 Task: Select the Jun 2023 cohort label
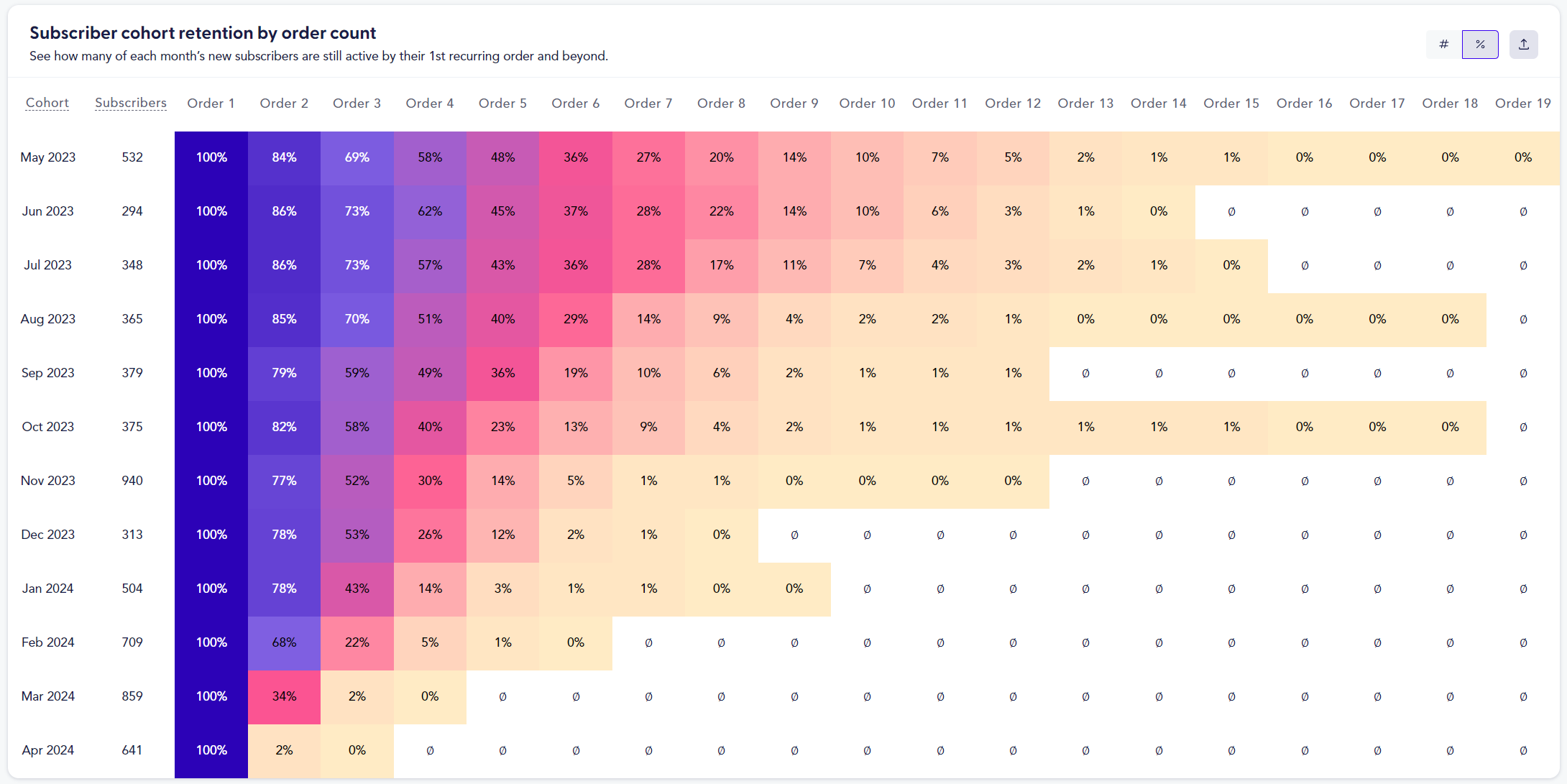click(x=47, y=211)
